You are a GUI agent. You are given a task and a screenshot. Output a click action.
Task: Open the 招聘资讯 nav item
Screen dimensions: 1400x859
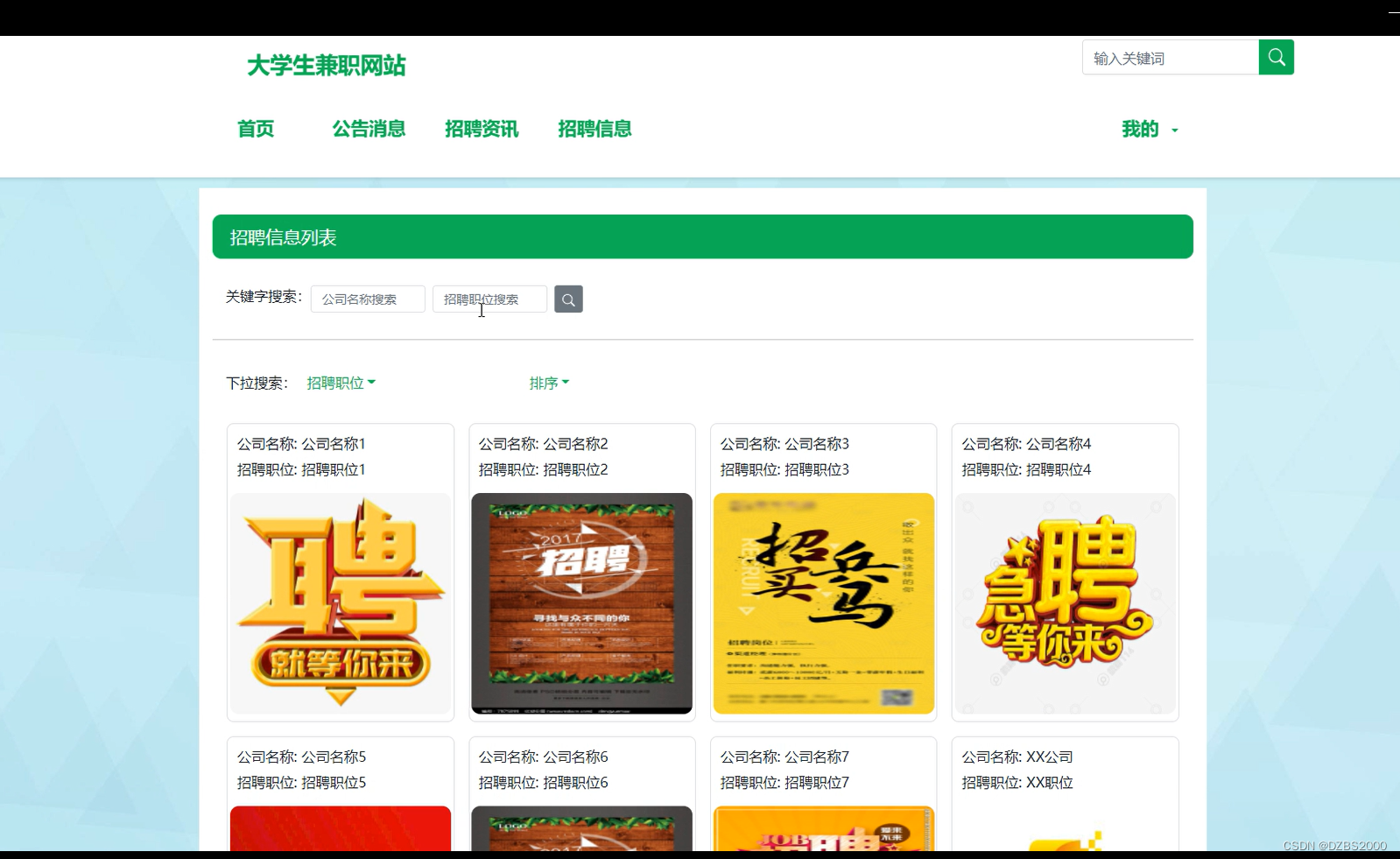point(482,130)
